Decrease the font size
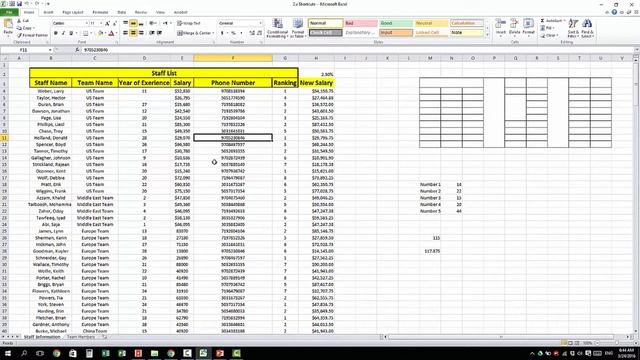 [x=114, y=23]
